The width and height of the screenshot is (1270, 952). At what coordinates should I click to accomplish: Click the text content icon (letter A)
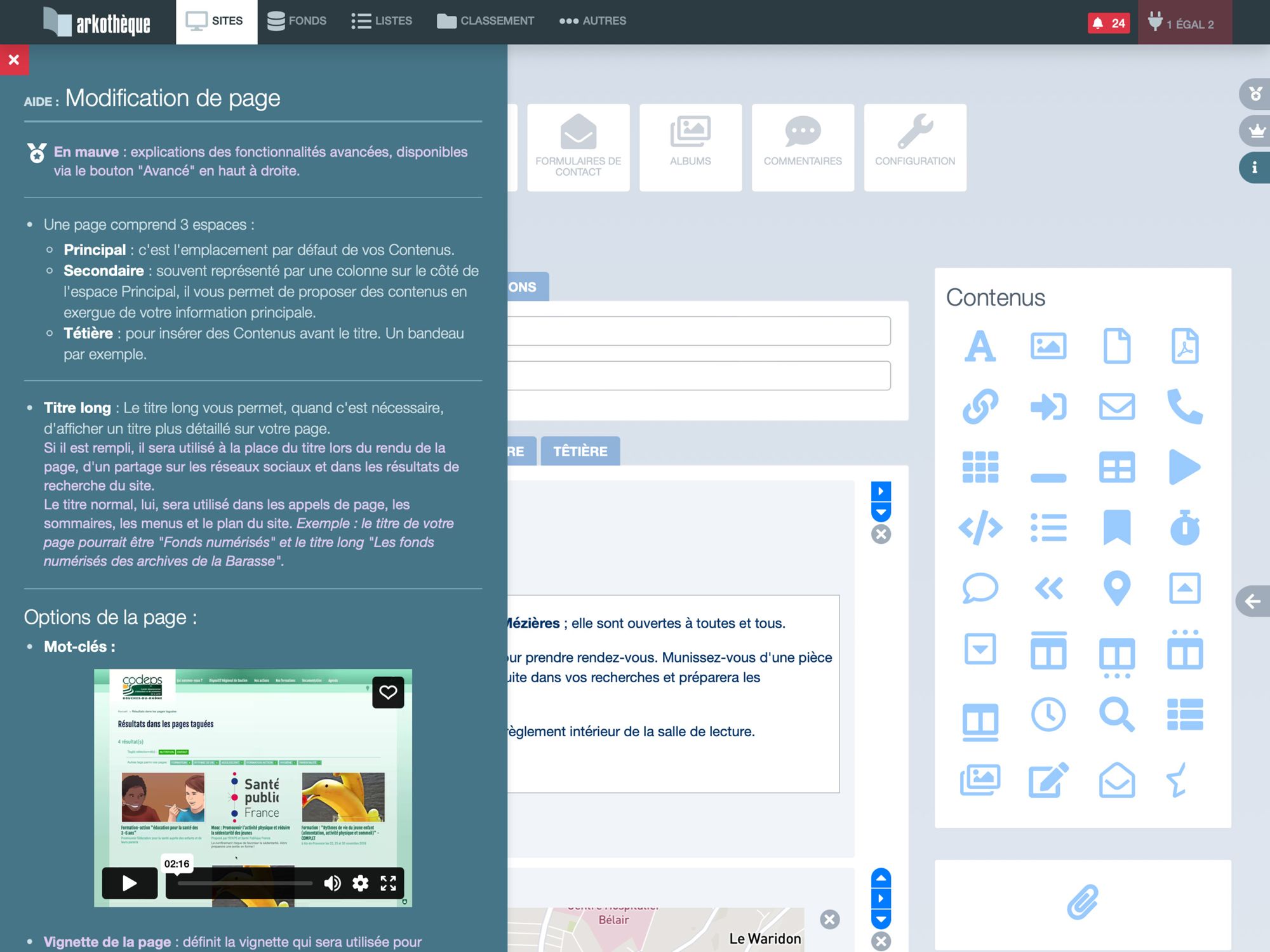point(980,346)
